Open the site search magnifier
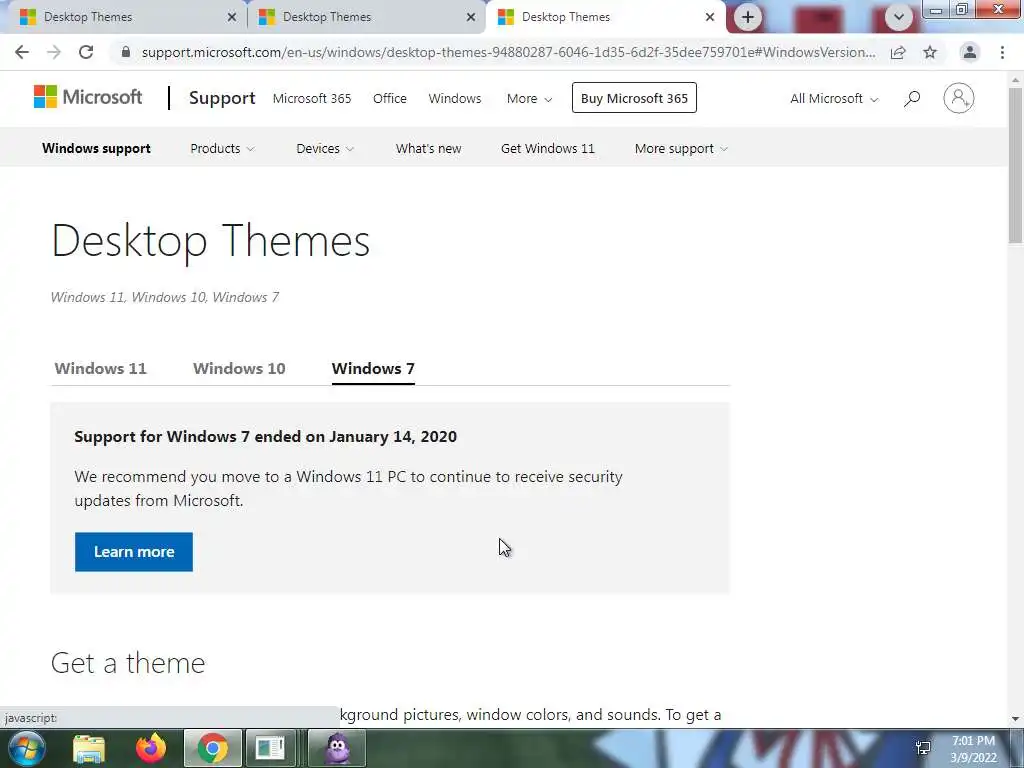 912,99
